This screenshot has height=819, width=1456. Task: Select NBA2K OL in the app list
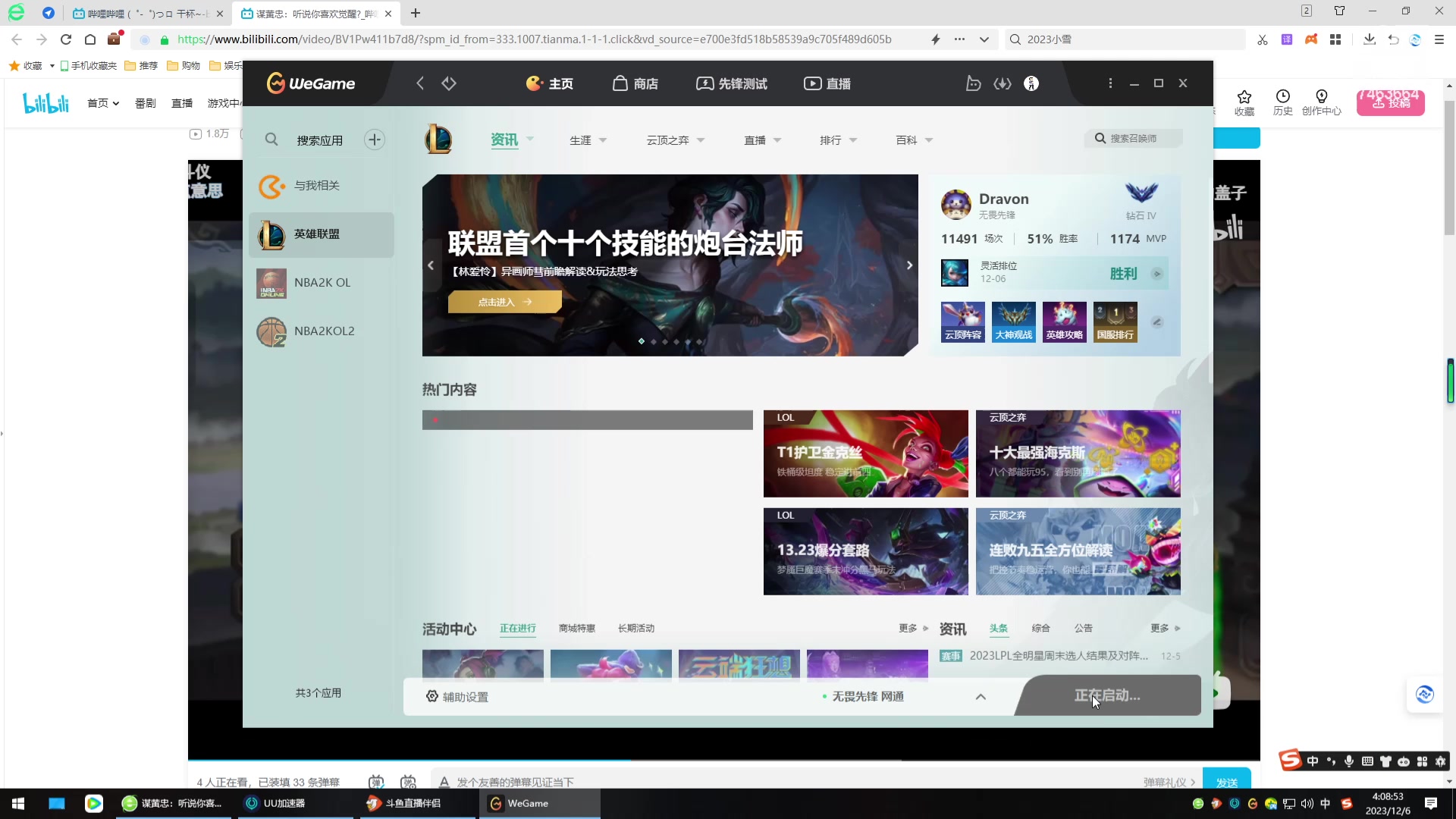click(x=322, y=283)
